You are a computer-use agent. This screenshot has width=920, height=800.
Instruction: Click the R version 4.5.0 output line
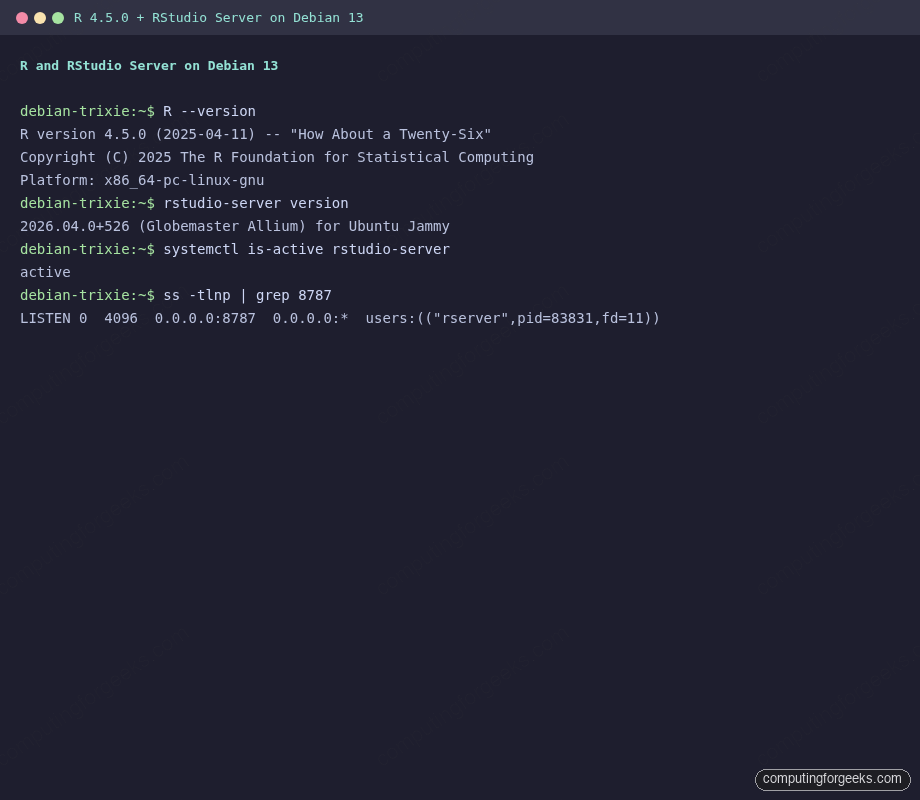click(255, 134)
